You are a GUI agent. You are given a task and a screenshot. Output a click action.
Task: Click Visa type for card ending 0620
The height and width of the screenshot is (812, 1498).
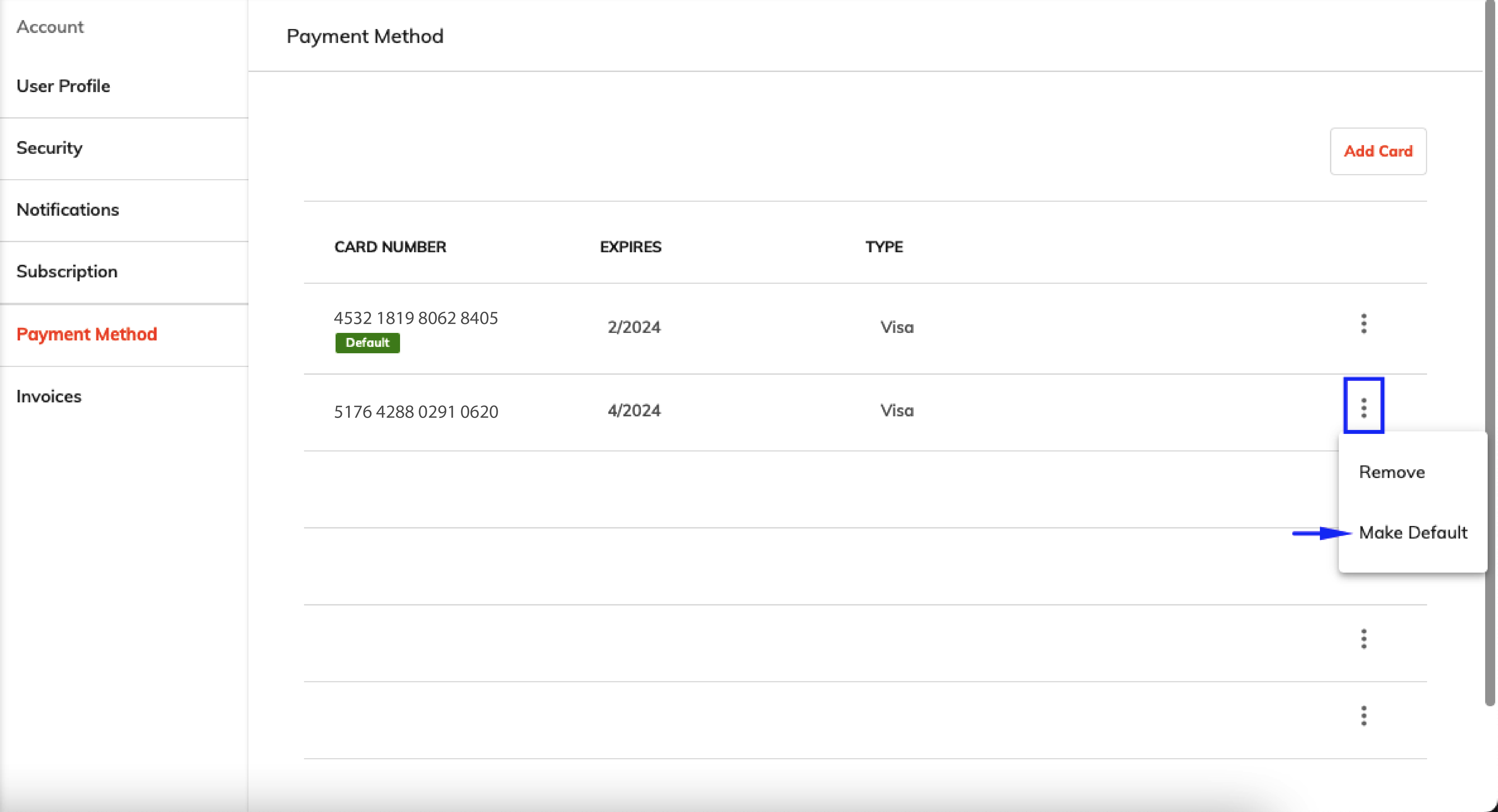click(897, 410)
